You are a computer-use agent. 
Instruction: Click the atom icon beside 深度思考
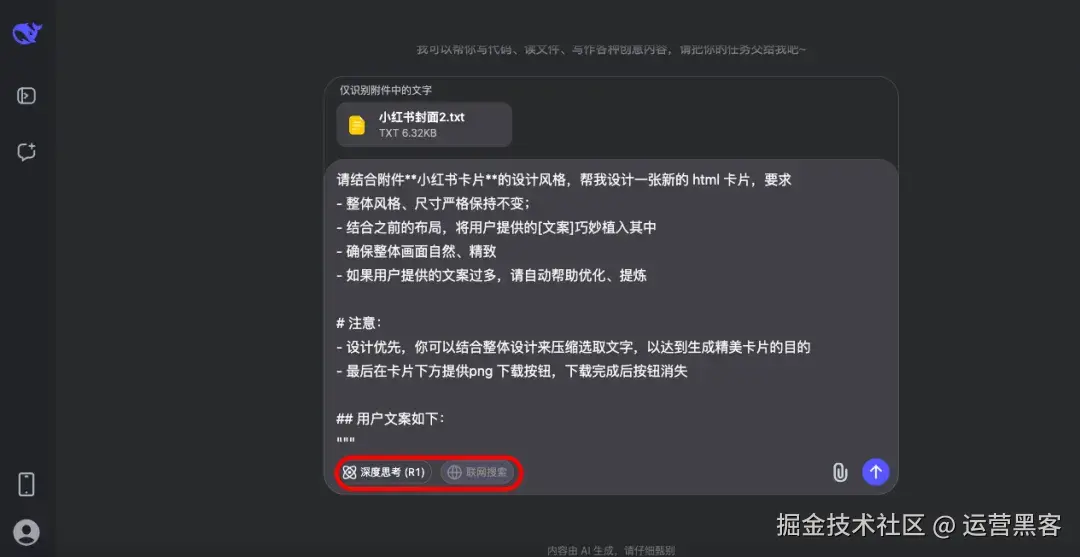[x=349, y=472]
